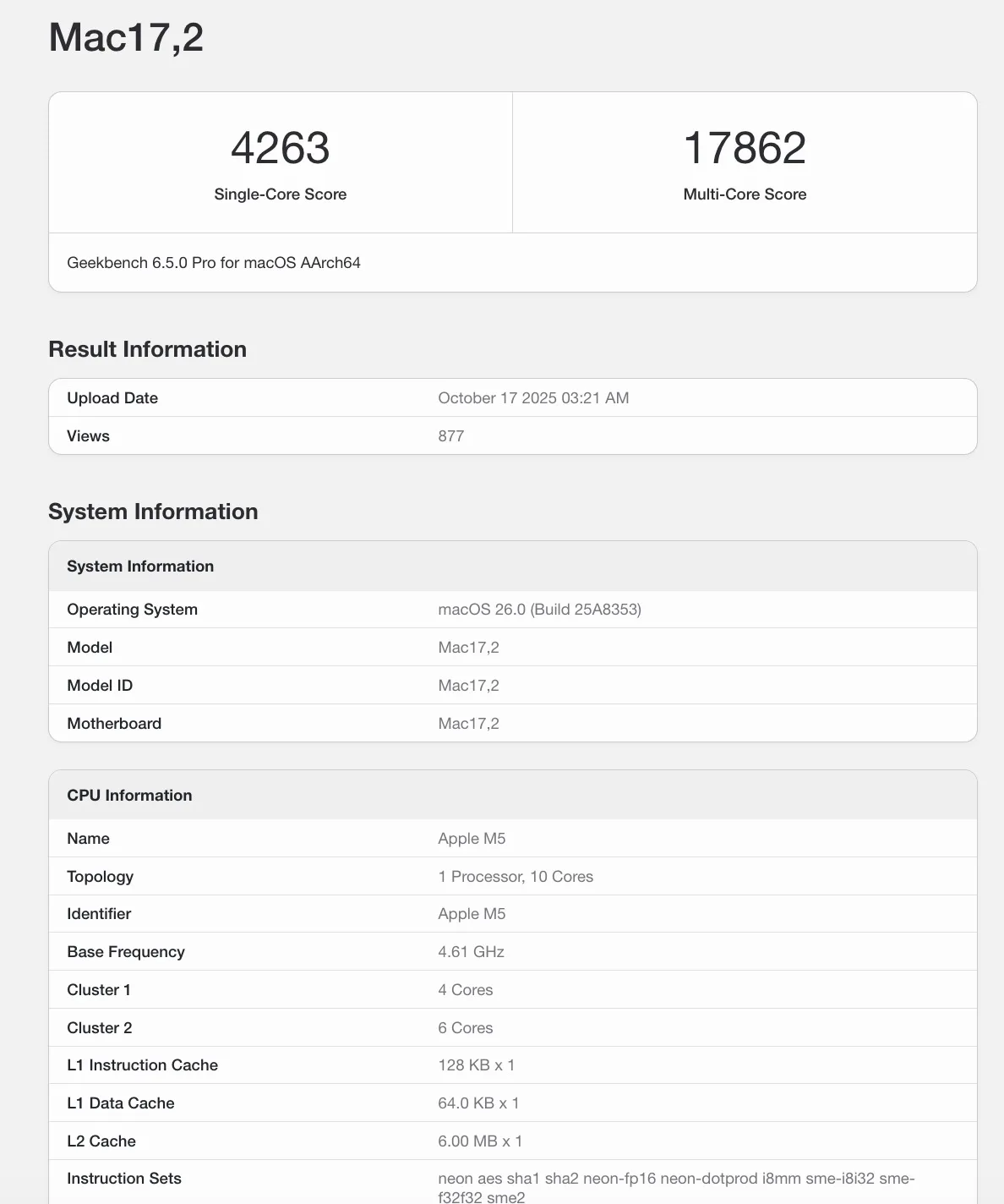
Task: Click the Base Frequency label
Action: tap(126, 952)
